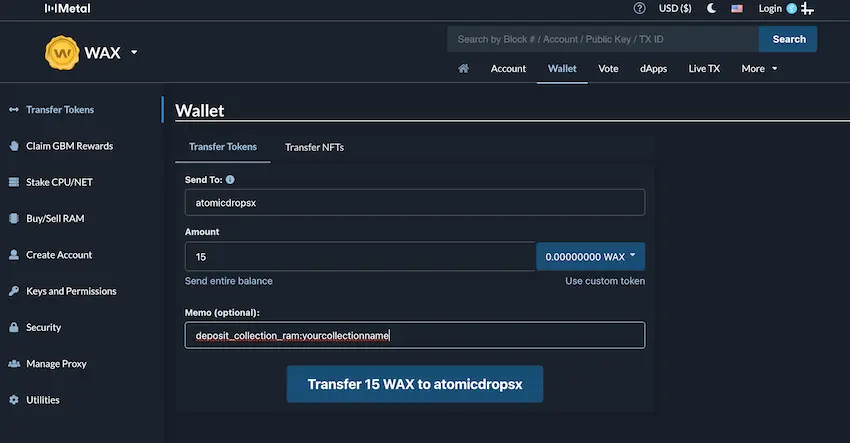Screen dimensions: 850x443
Task: Click the Keys and Permissions key icon
Action: (14, 291)
